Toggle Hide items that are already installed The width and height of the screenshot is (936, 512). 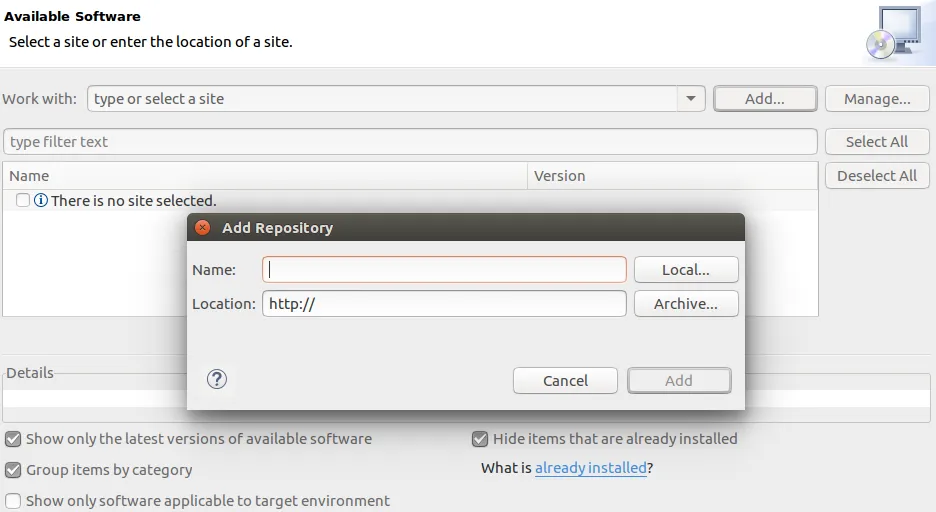click(x=480, y=439)
